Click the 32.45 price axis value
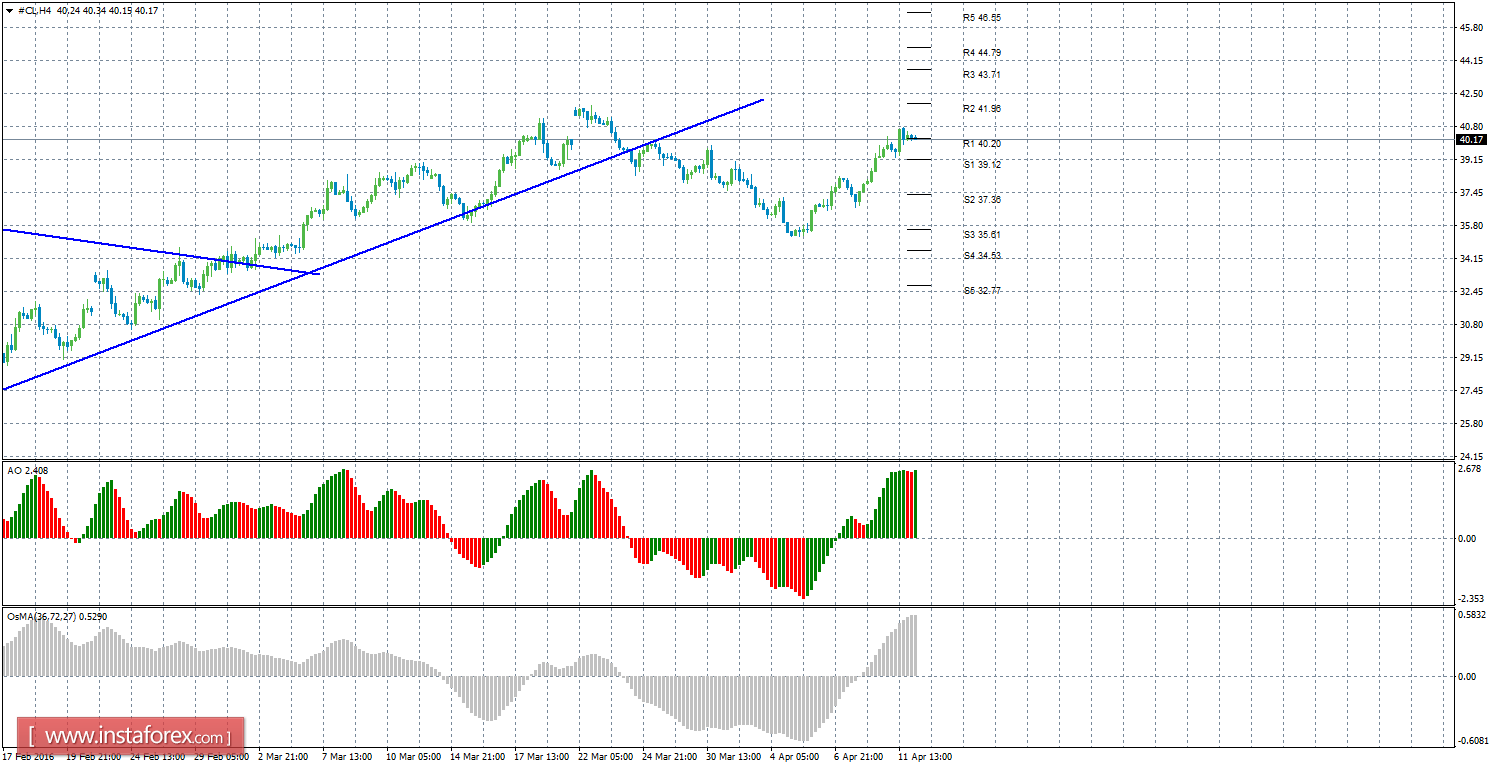This screenshot has width=1494, height=768. tap(1470, 292)
